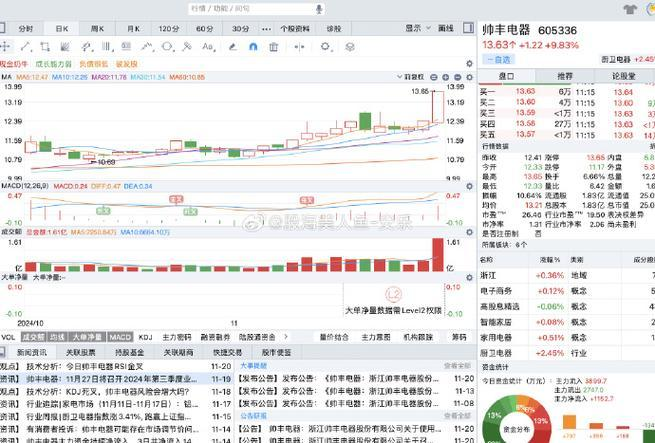Open the 持股基金 tab
This screenshot has width=655, height=443.
(129, 352)
